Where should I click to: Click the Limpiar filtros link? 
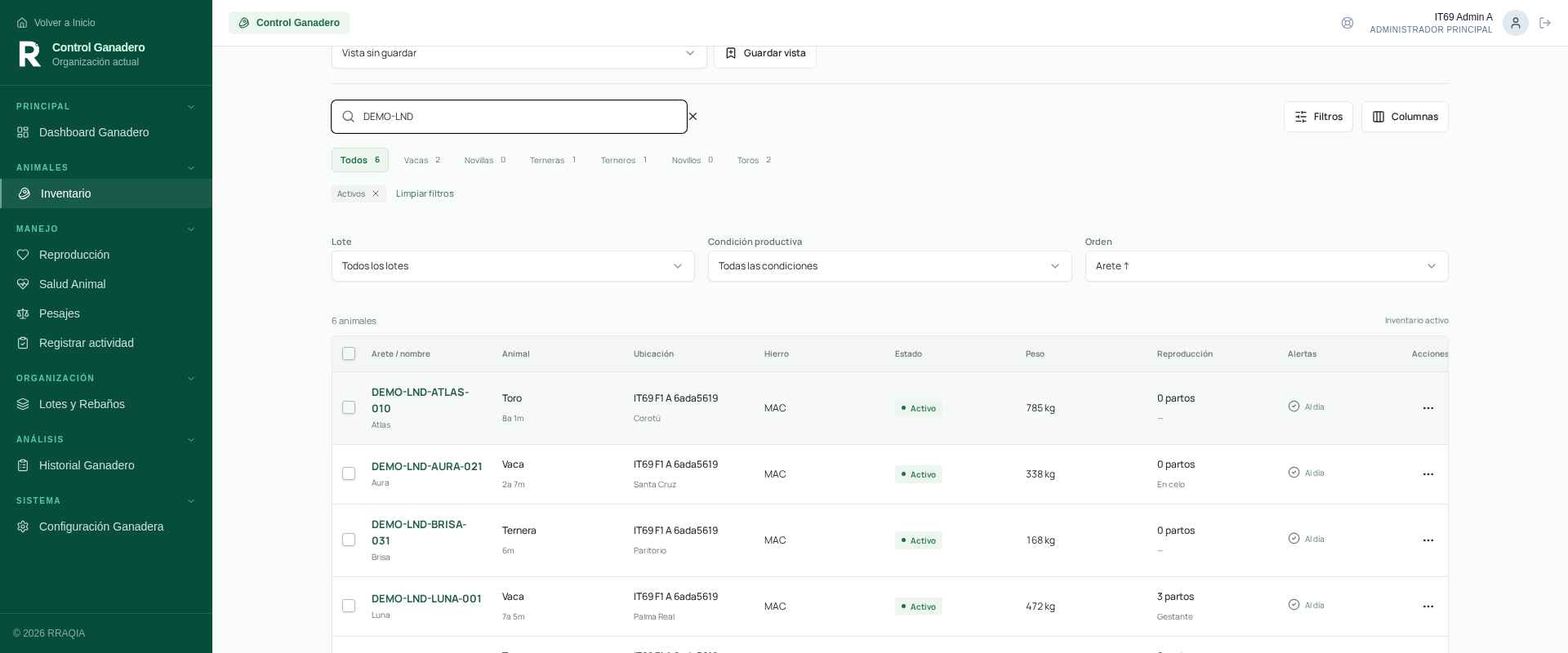[x=425, y=194]
